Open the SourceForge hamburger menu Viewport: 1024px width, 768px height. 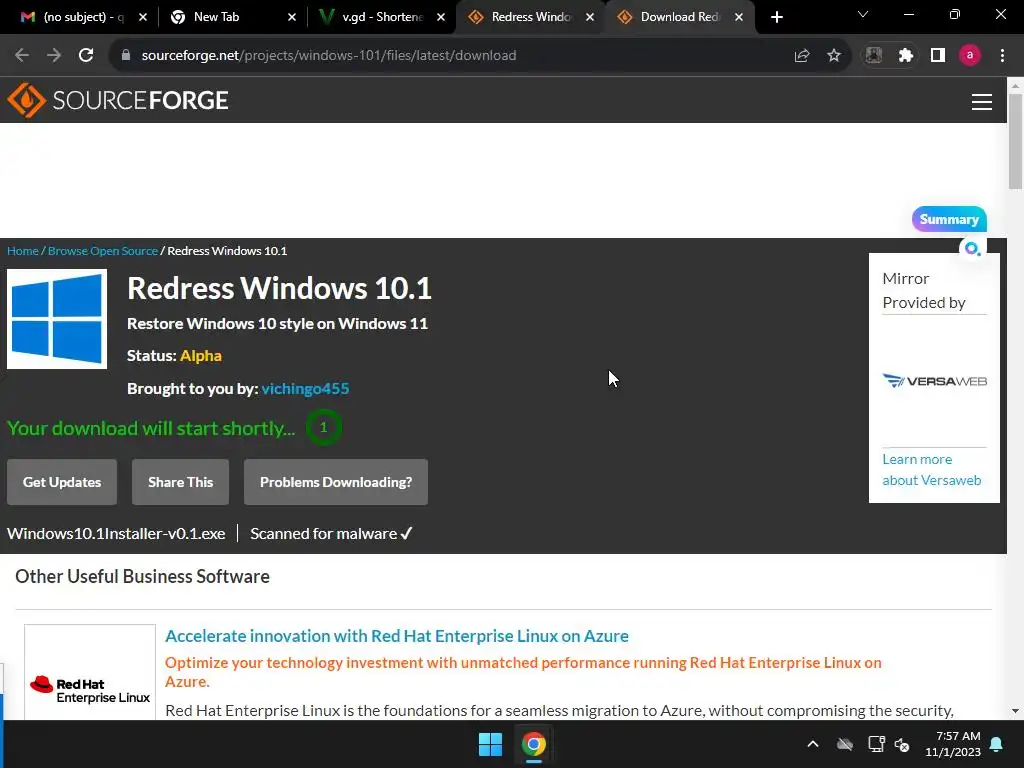982,102
